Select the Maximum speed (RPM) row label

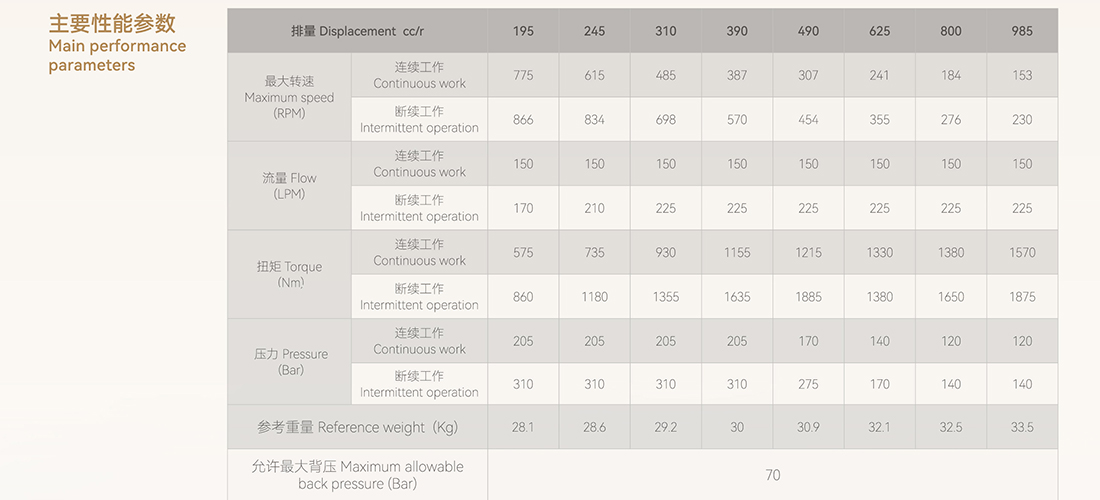coord(289,97)
